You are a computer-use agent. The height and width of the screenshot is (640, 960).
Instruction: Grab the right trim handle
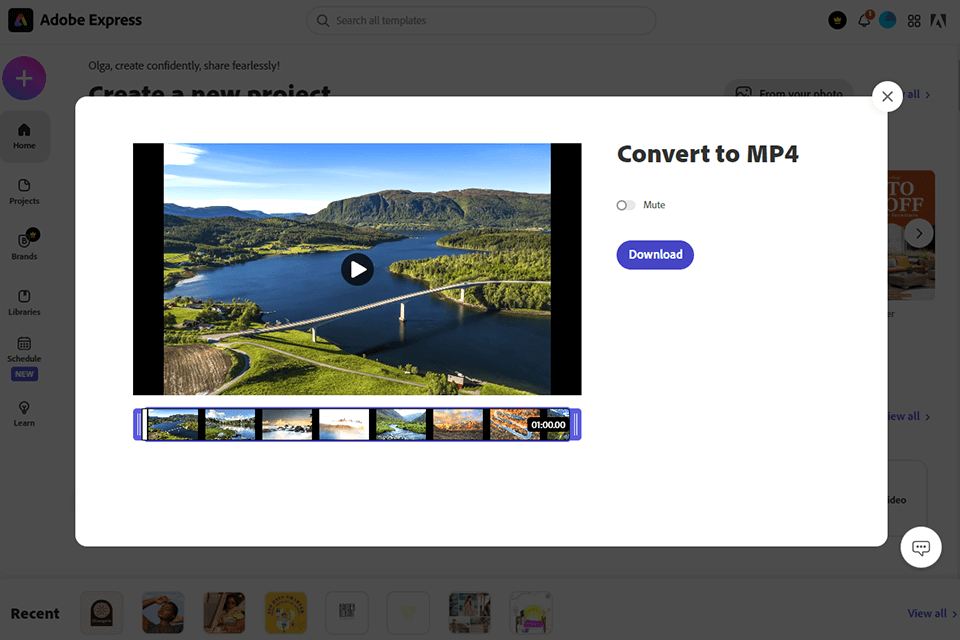(x=576, y=424)
